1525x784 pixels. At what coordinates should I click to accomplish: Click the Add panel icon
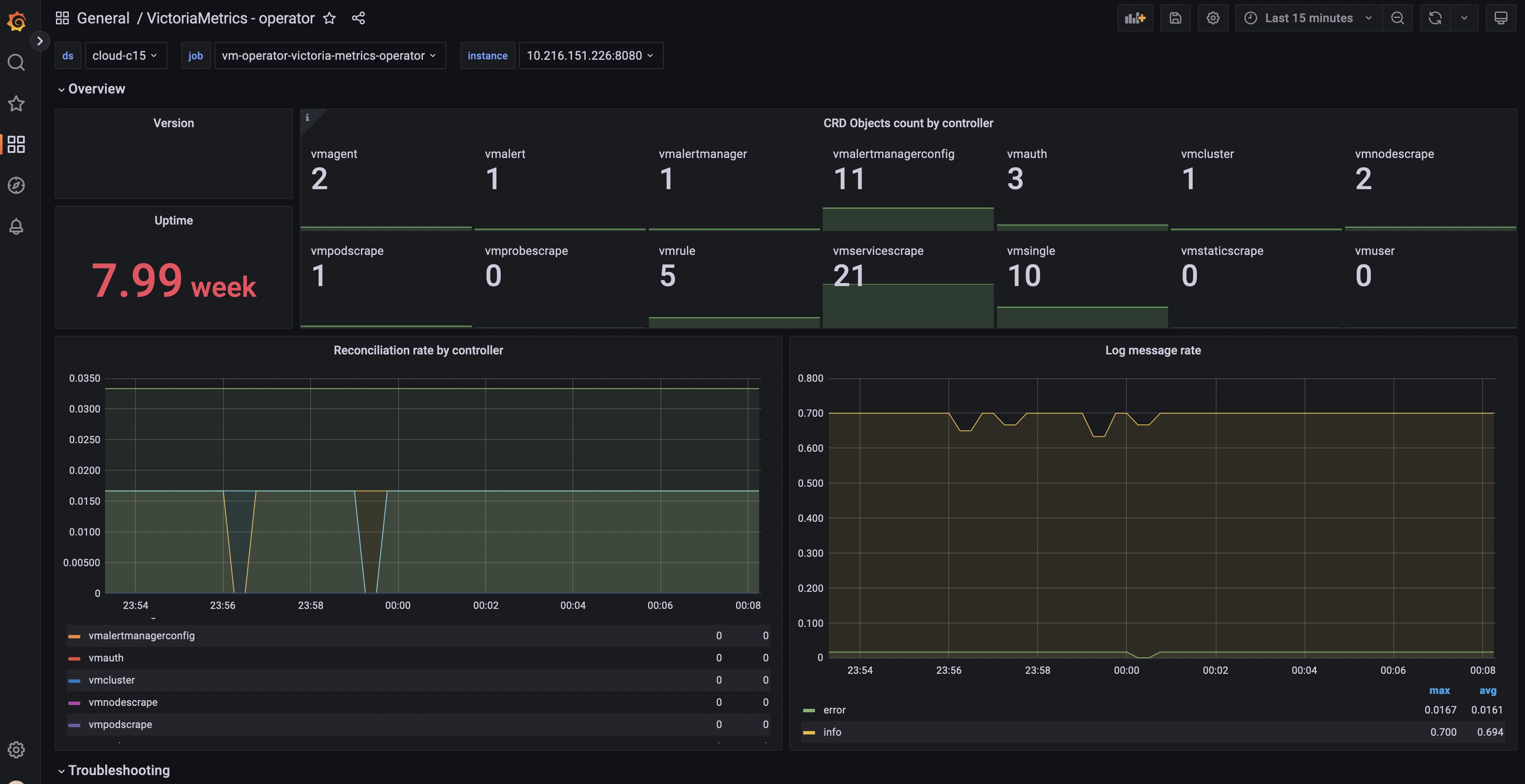1134,18
